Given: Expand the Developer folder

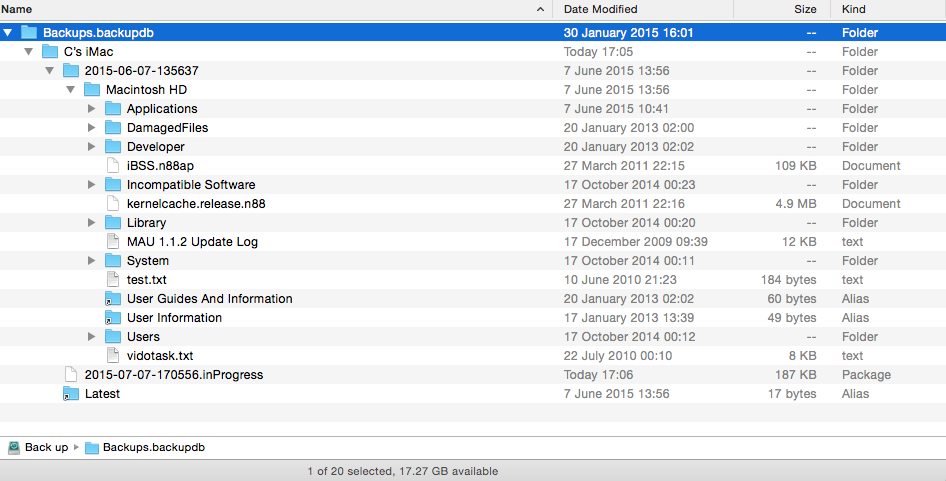Looking at the screenshot, I should click(x=92, y=147).
